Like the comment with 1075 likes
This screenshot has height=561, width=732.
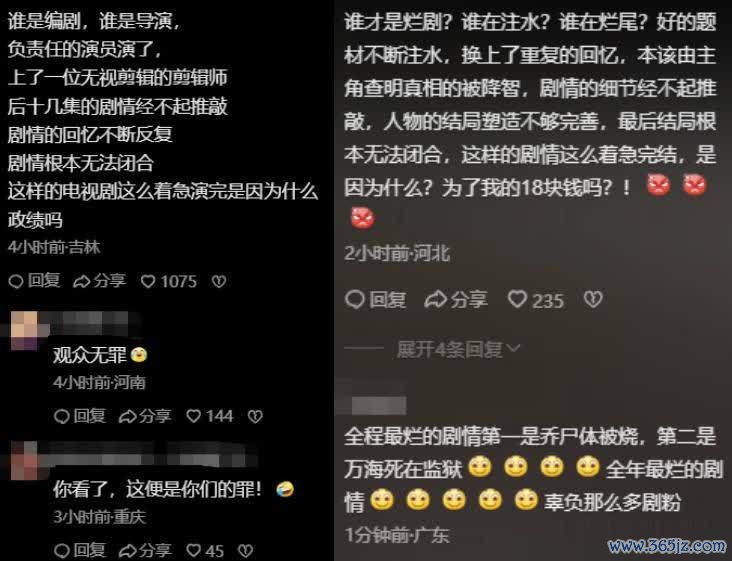(x=169, y=281)
